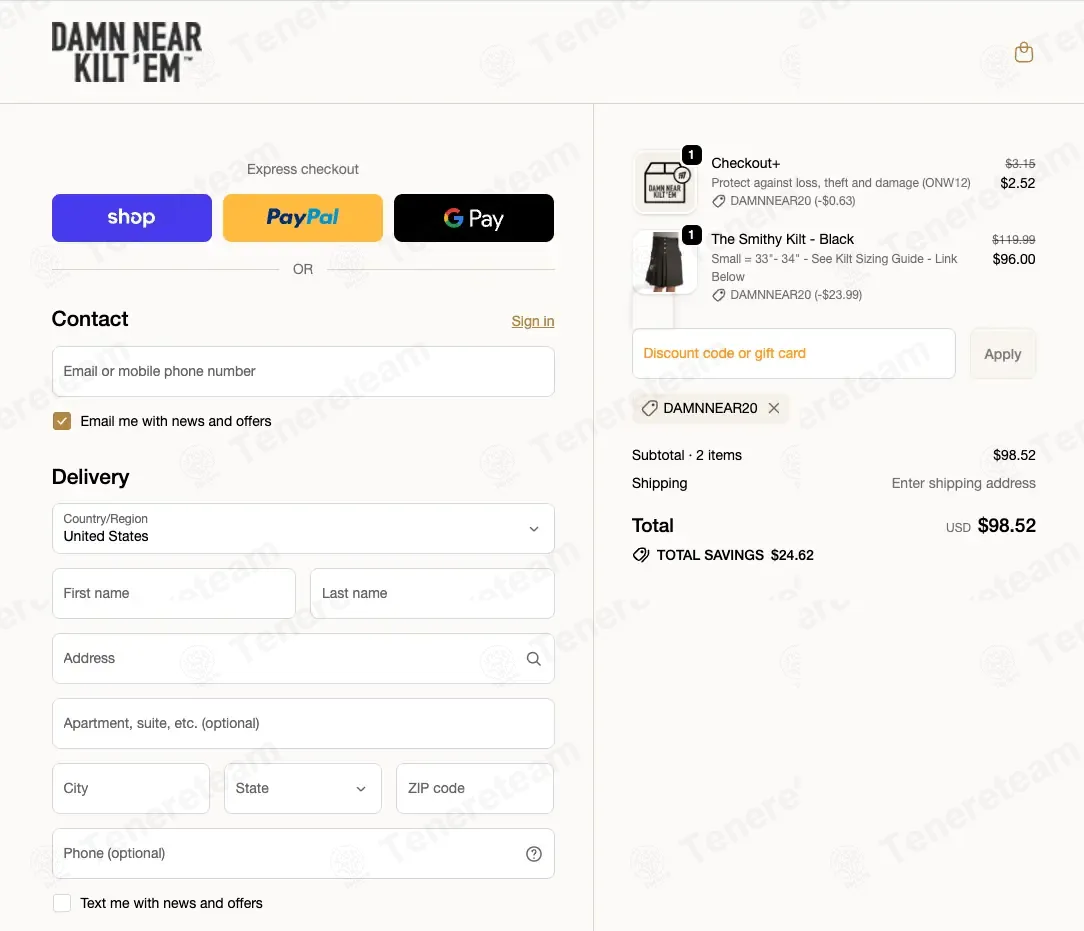Image resolution: width=1084 pixels, height=931 pixels.
Task: Click the $98.52 total amount
Action: pos(1007,525)
